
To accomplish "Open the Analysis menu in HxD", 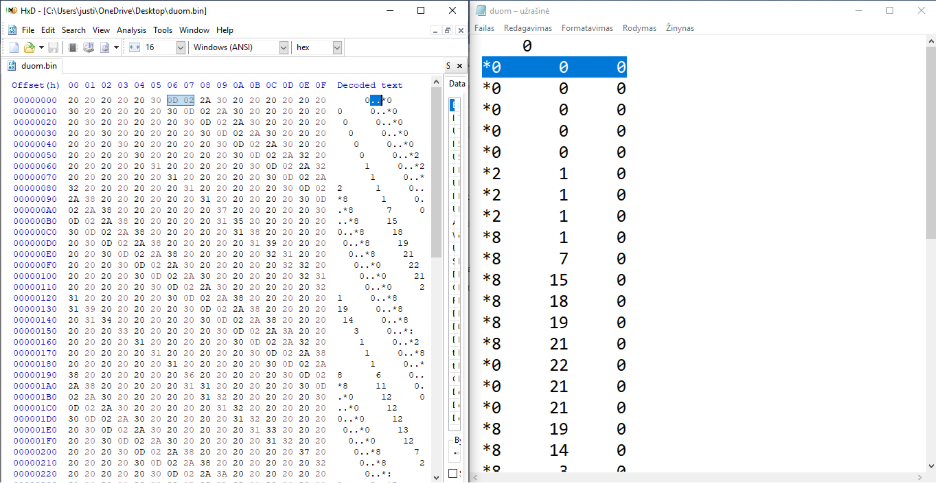I will pos(131,30).
